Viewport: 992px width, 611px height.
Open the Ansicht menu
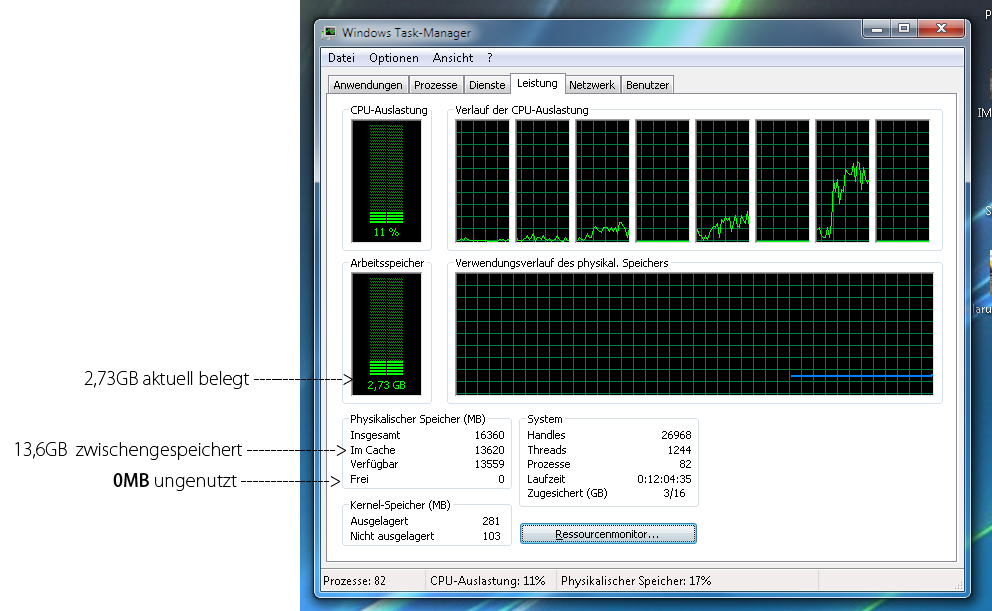click(452, 57)
